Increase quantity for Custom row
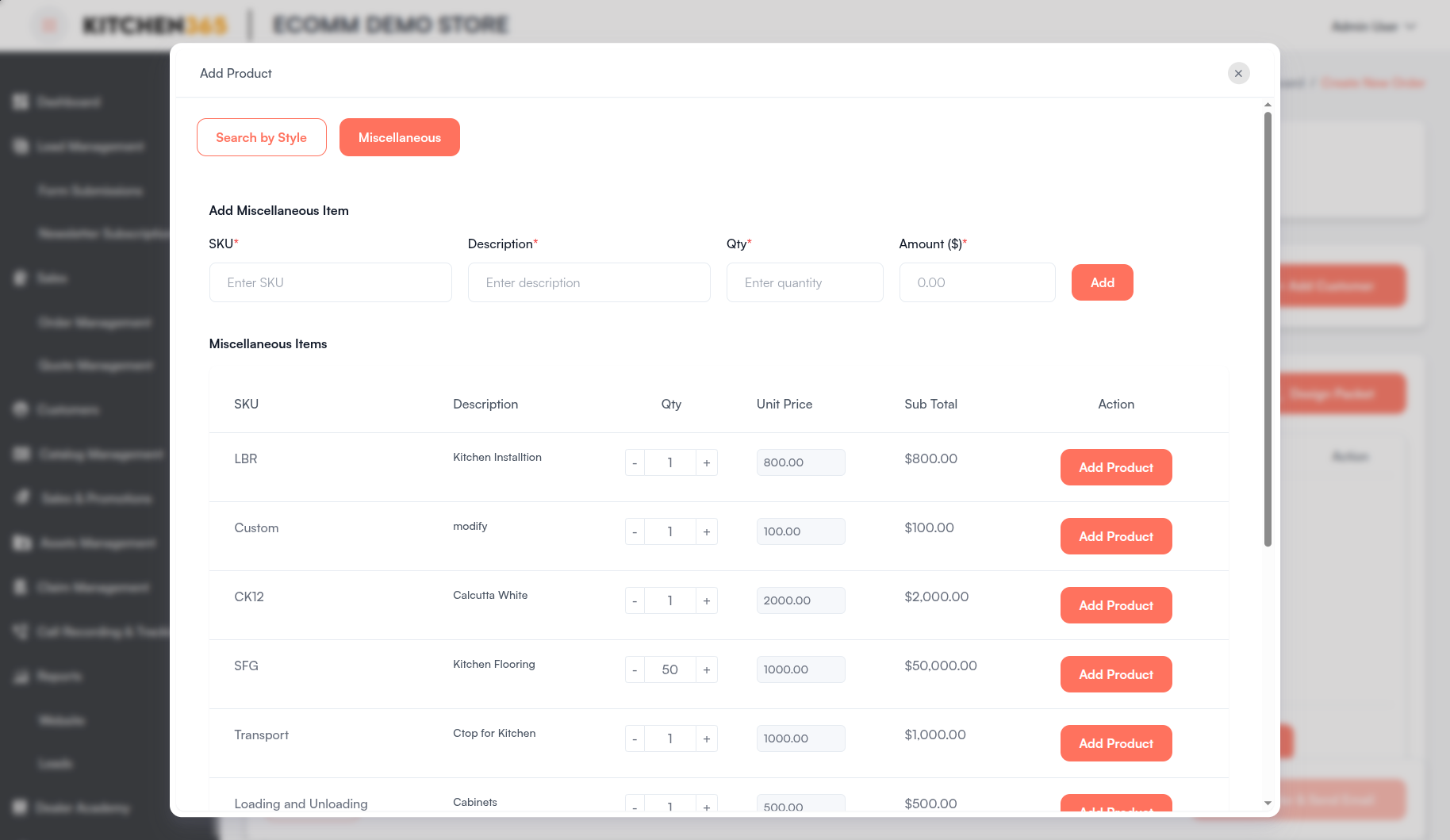Screen dimensions: 1450x840 pos(707,531)
